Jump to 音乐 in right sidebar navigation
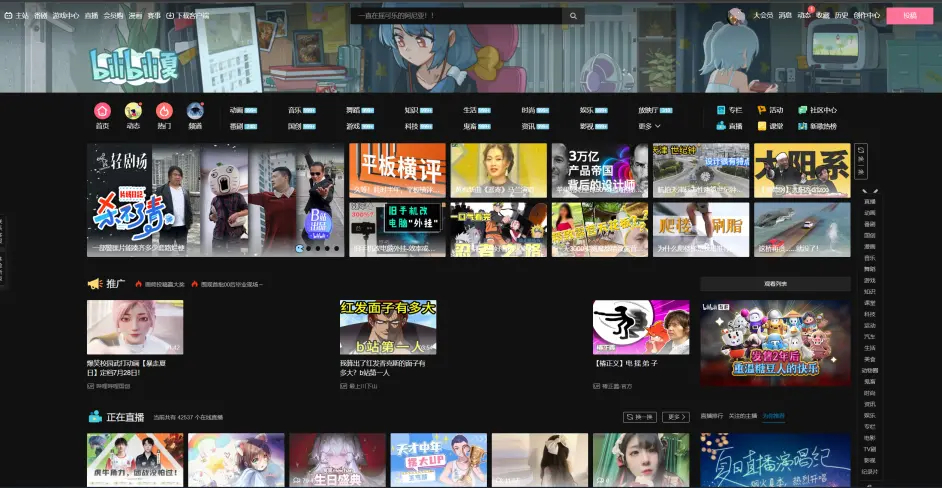This screenshot has height=488, width=942. (x=870, y=257)
